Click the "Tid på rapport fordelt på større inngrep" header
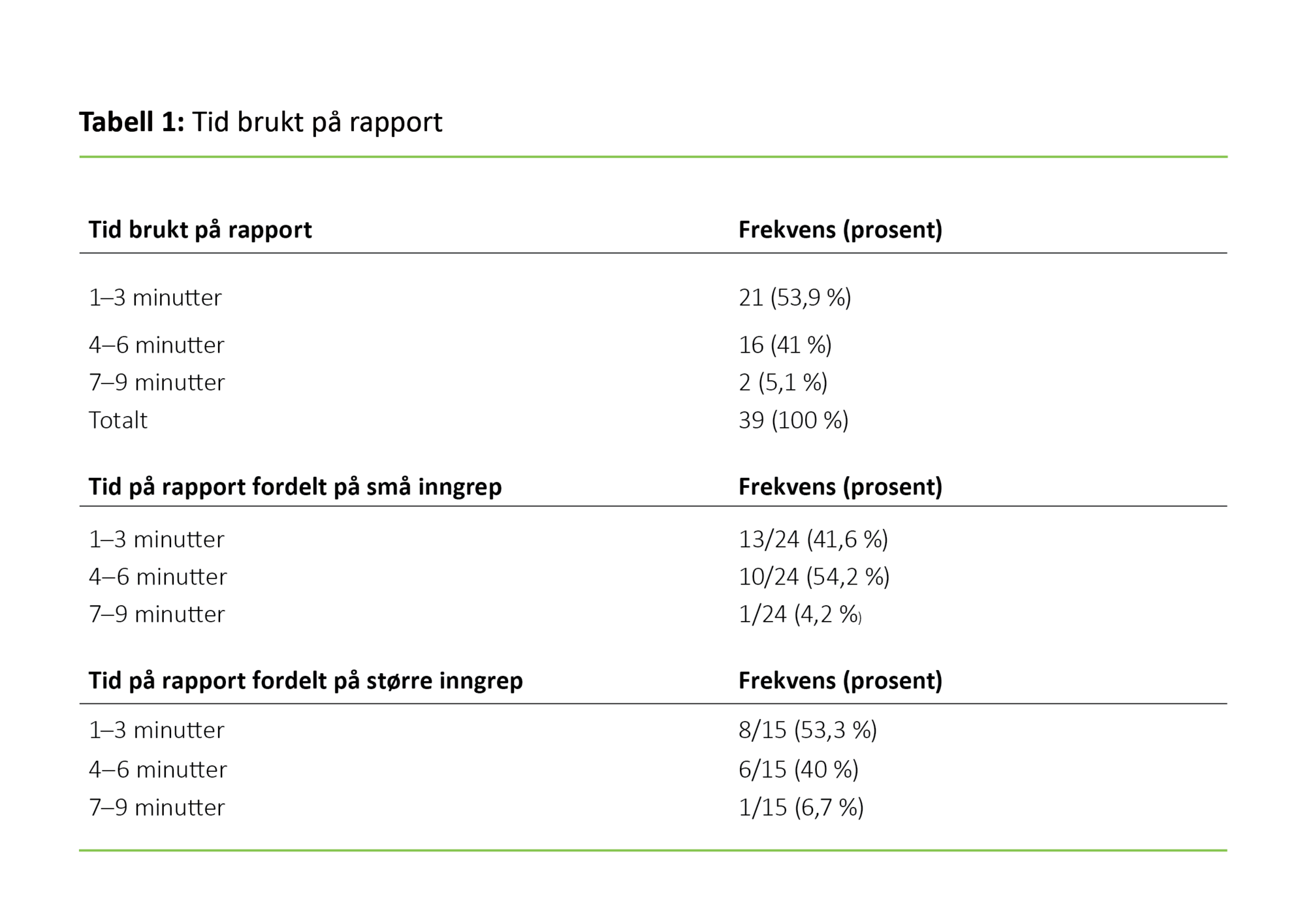Screen dimensions: 1306x924 tap(305, 681)
